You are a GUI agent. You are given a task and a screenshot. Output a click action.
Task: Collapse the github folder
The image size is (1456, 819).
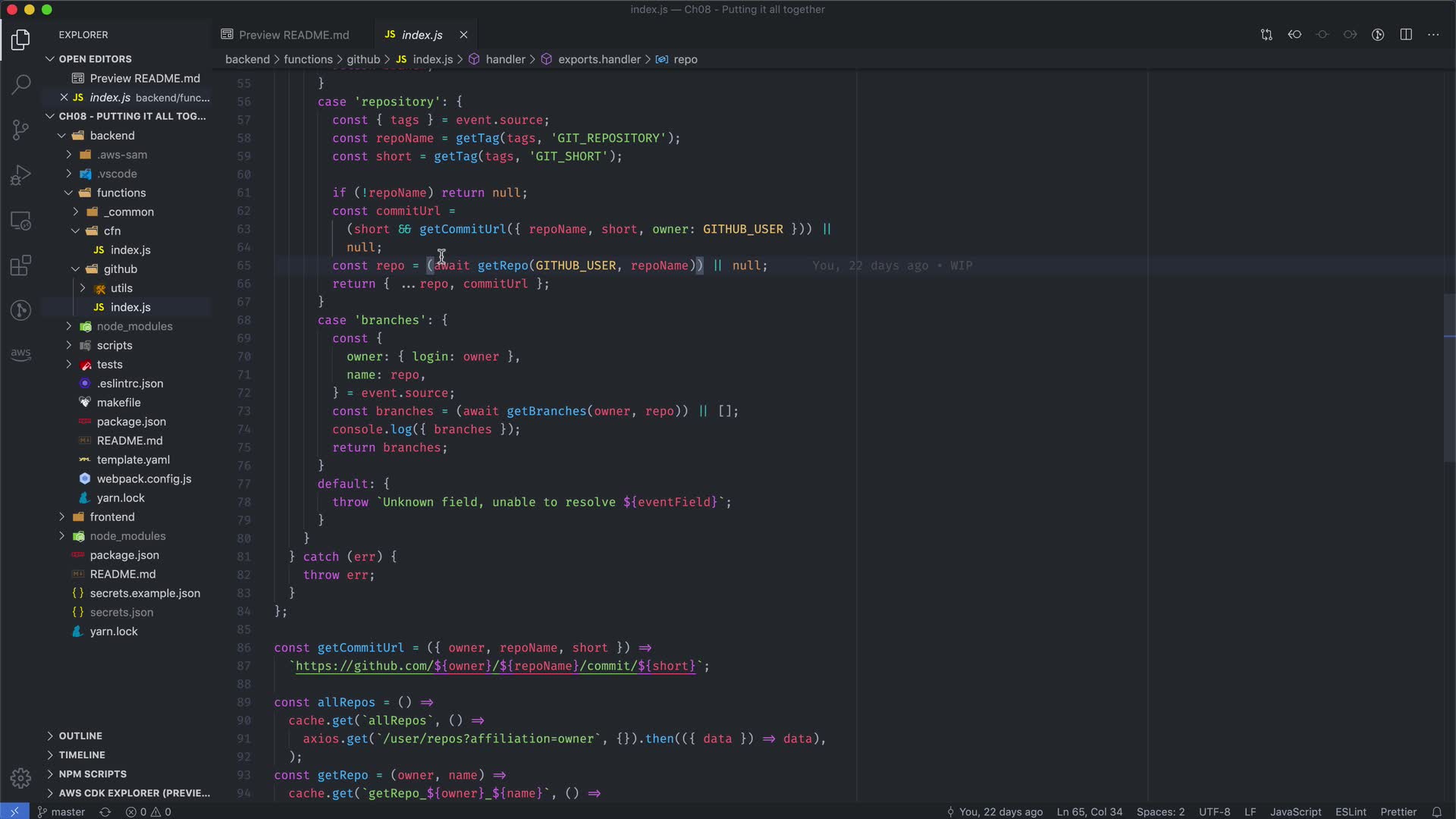[x=120, y=269]
